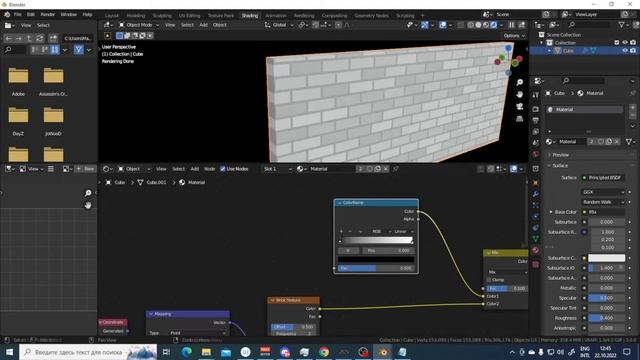Viewport: 640px width, 360px height.
Task: Switch to the Geometry Nodes workspace tab
Action: tap(371, 16)
